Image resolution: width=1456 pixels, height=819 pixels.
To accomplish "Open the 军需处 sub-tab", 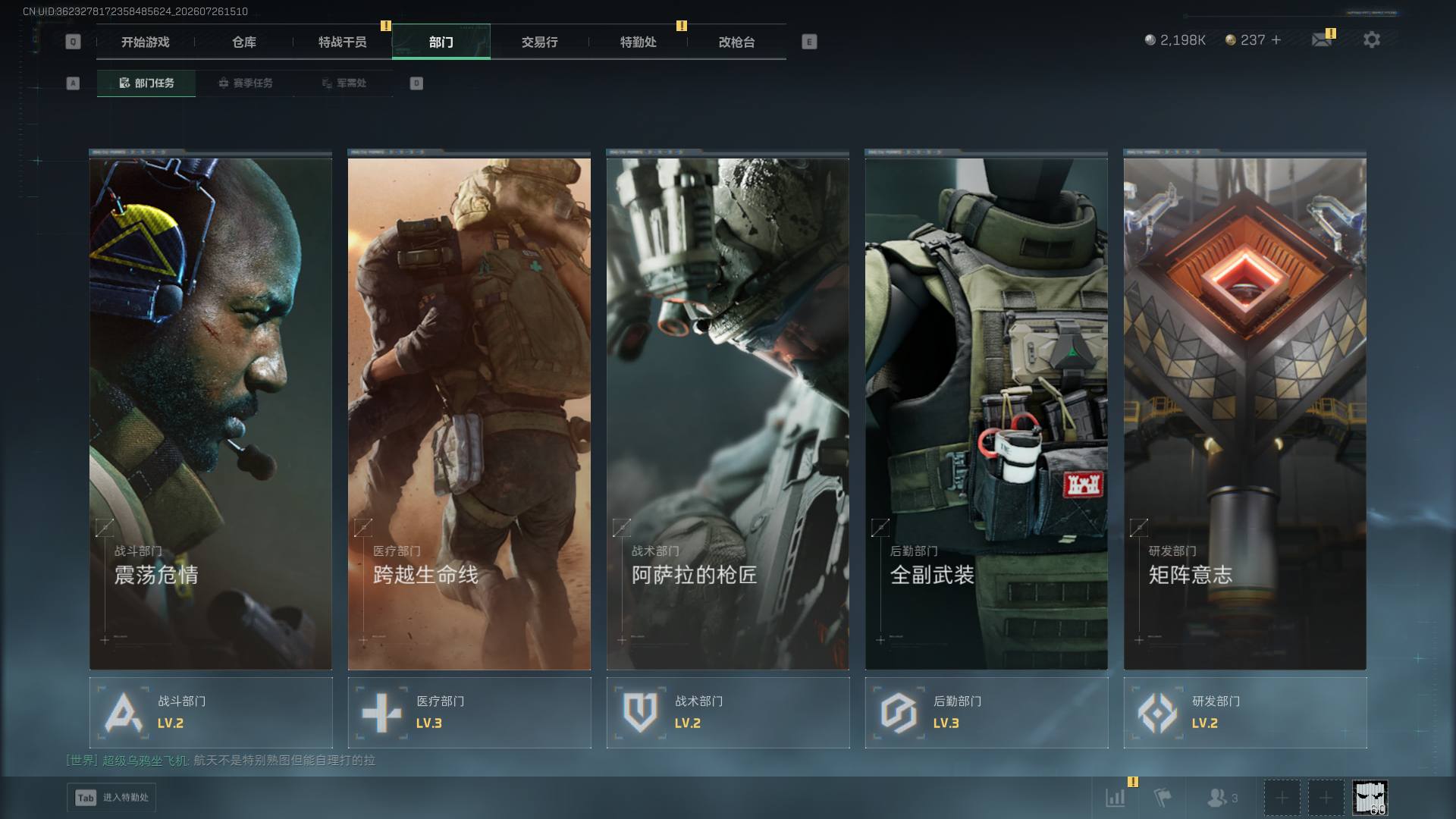I will click(x=344, y=83).
